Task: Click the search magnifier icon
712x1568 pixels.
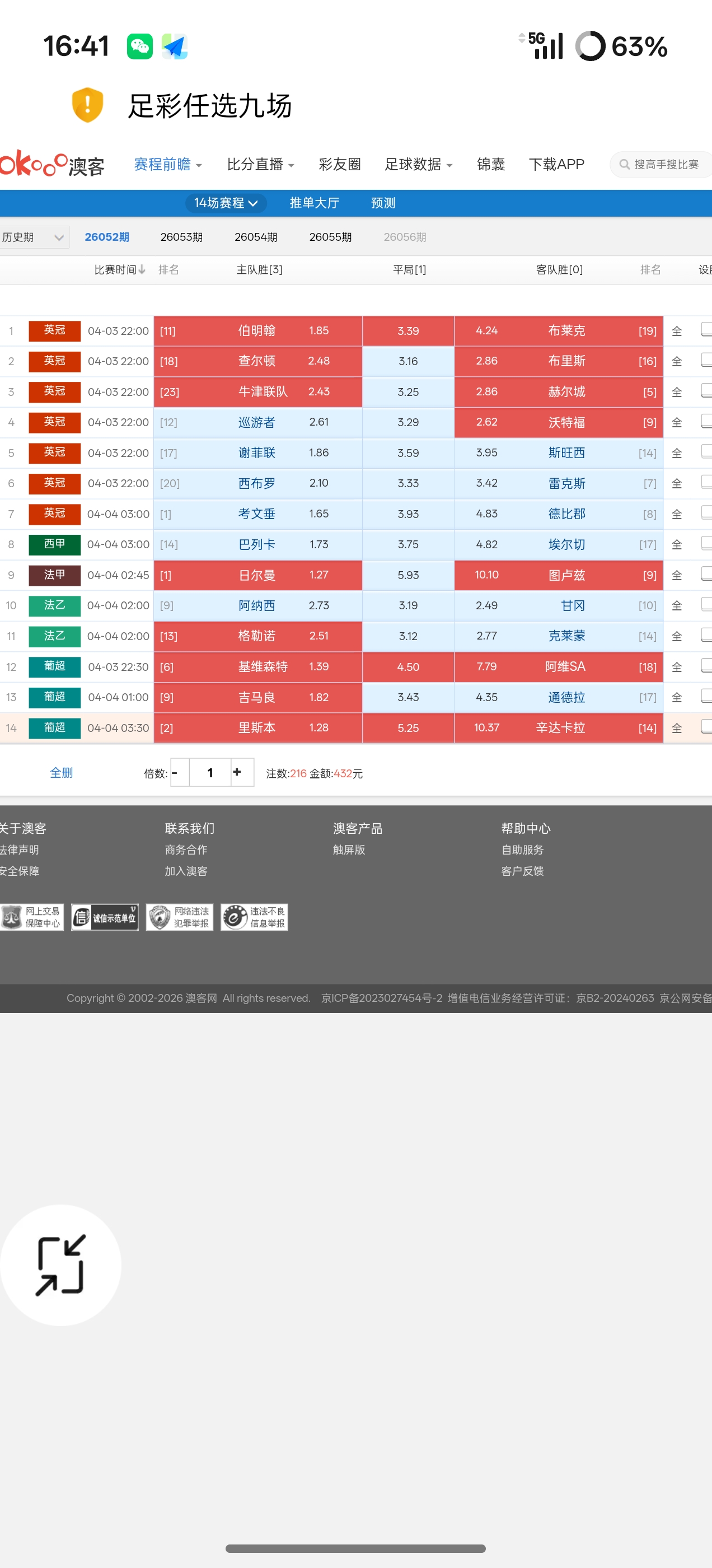Action: click(624, 164)
